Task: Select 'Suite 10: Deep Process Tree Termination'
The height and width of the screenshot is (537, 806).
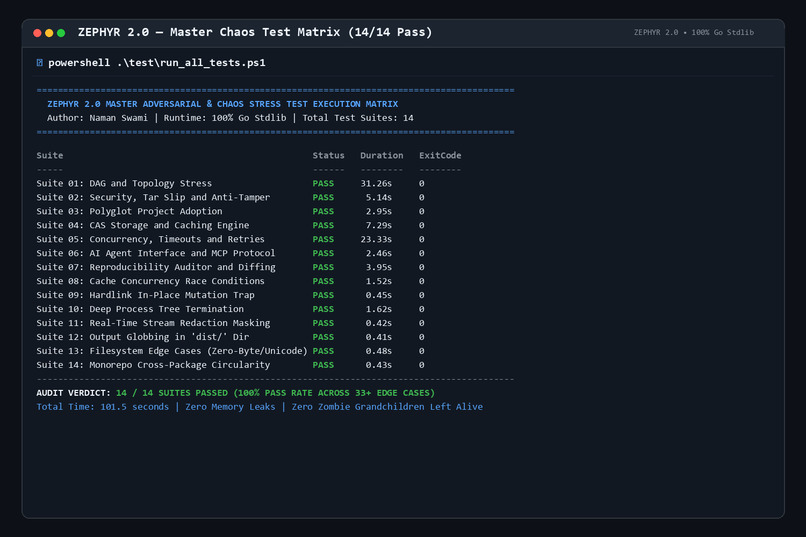Action: [x=140, y=309]
